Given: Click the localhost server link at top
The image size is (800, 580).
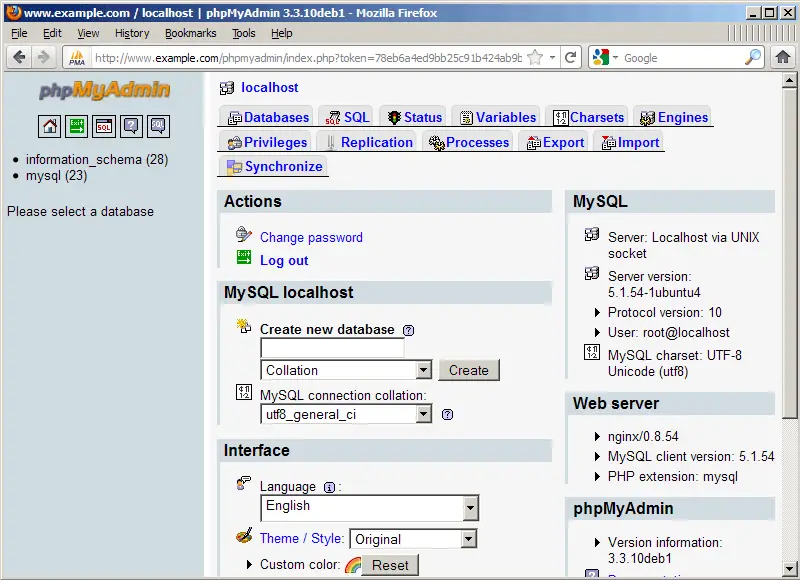Looking at the screenshot, I should coord(270,87).
